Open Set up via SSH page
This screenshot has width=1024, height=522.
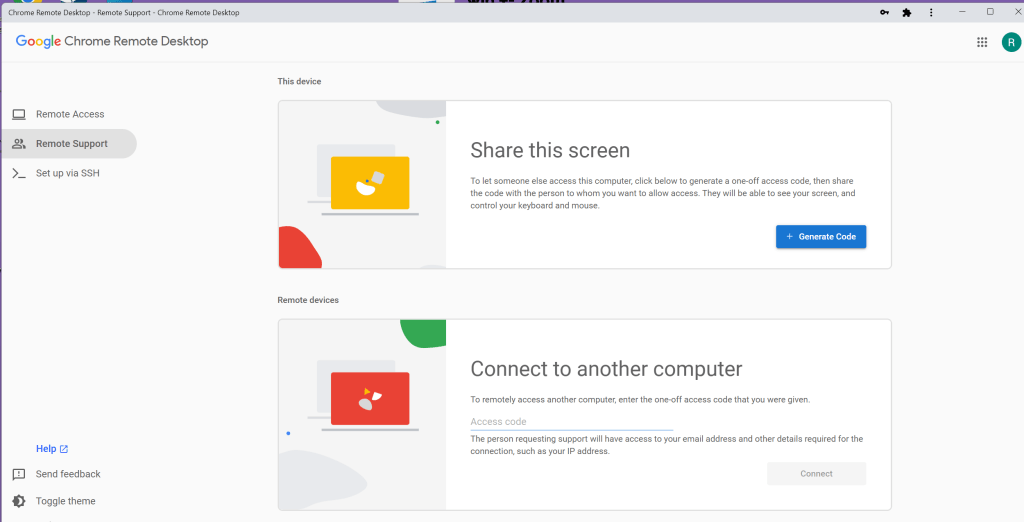[68, 173]
